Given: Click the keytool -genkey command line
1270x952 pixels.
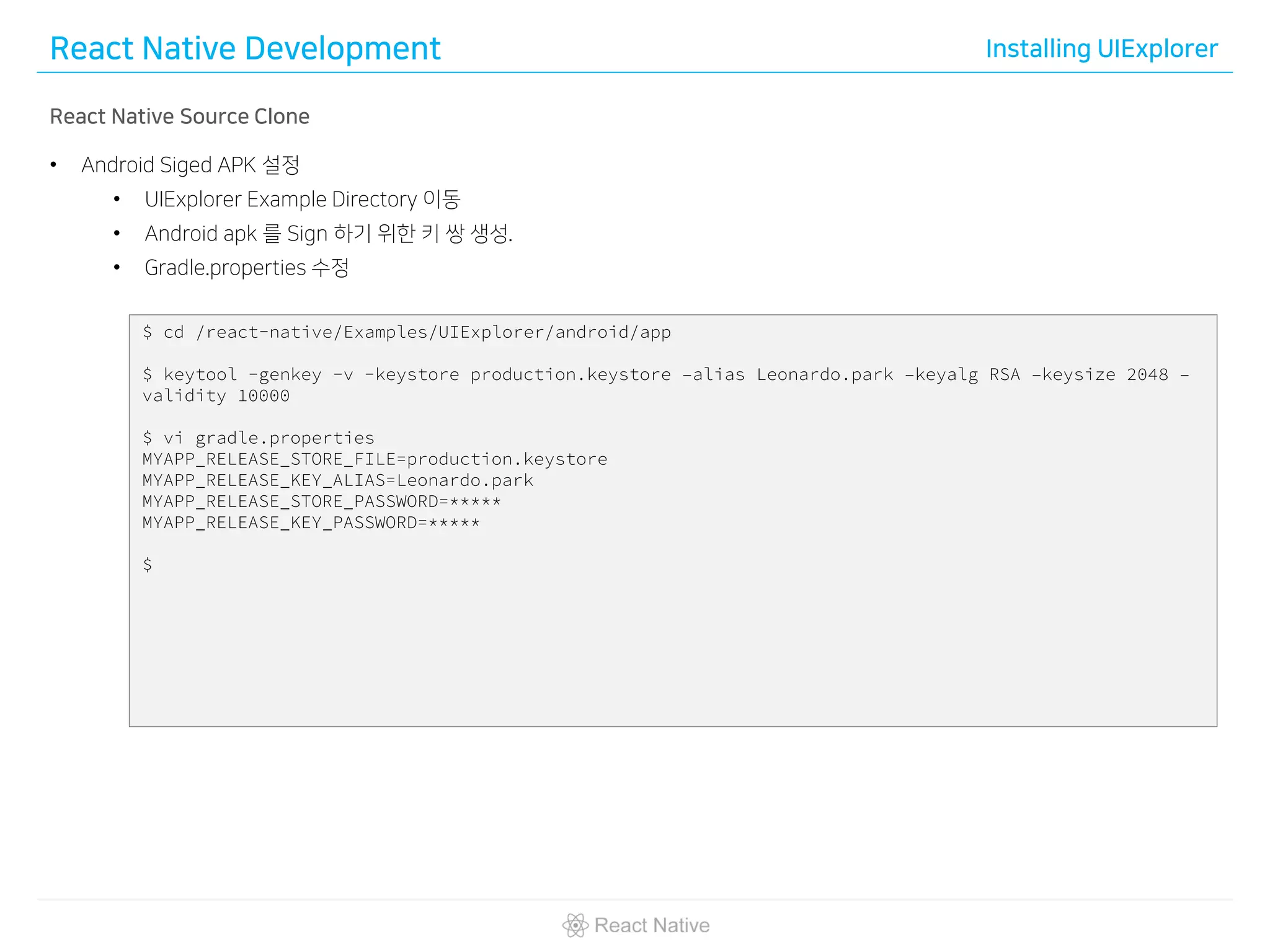Looking at the screenshot, I should pyautogui.click(x=665, y=374).
